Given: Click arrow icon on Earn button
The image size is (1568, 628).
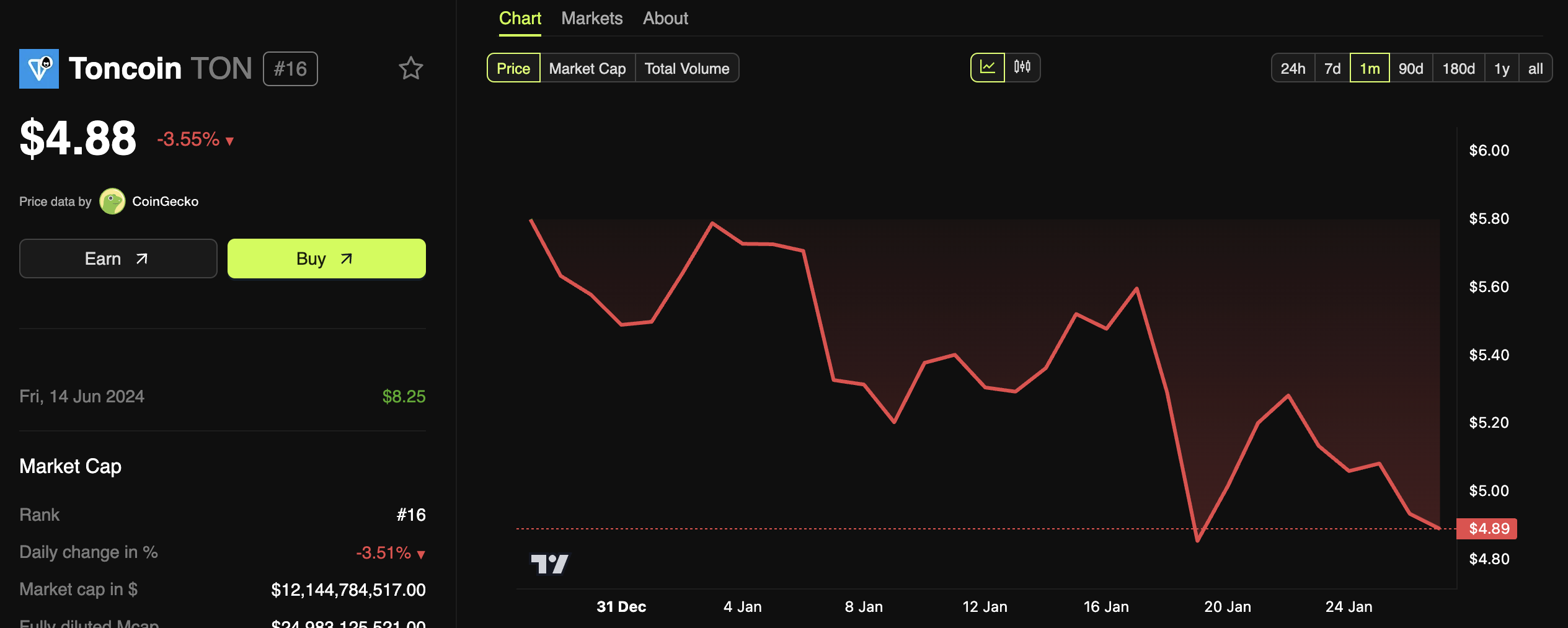Looking at the screenshot, I should tap(142, 259).
